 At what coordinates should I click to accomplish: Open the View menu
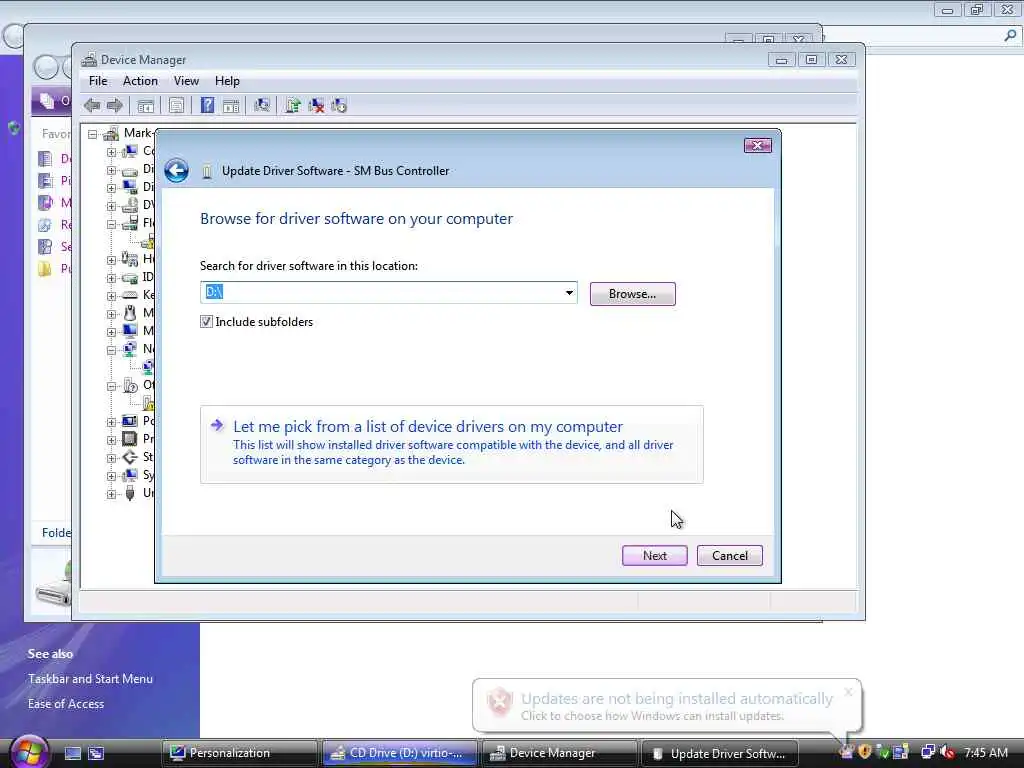pos(186,81)
